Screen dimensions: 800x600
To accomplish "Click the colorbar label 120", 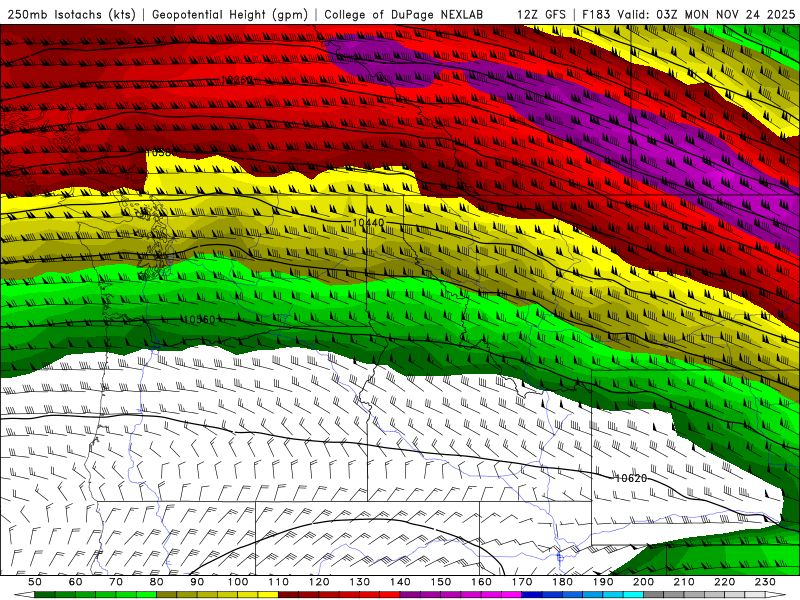I will coord(319,582).
